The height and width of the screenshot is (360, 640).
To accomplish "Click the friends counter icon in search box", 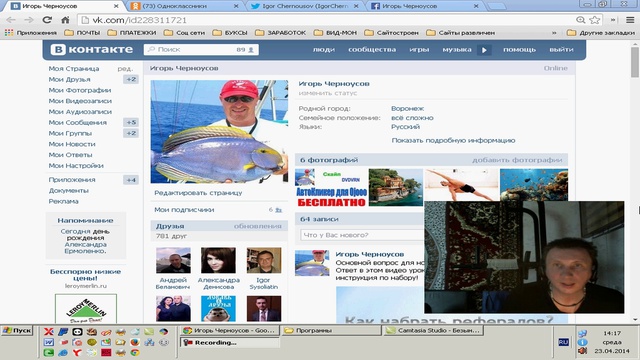I will click(x=251, y=50).
